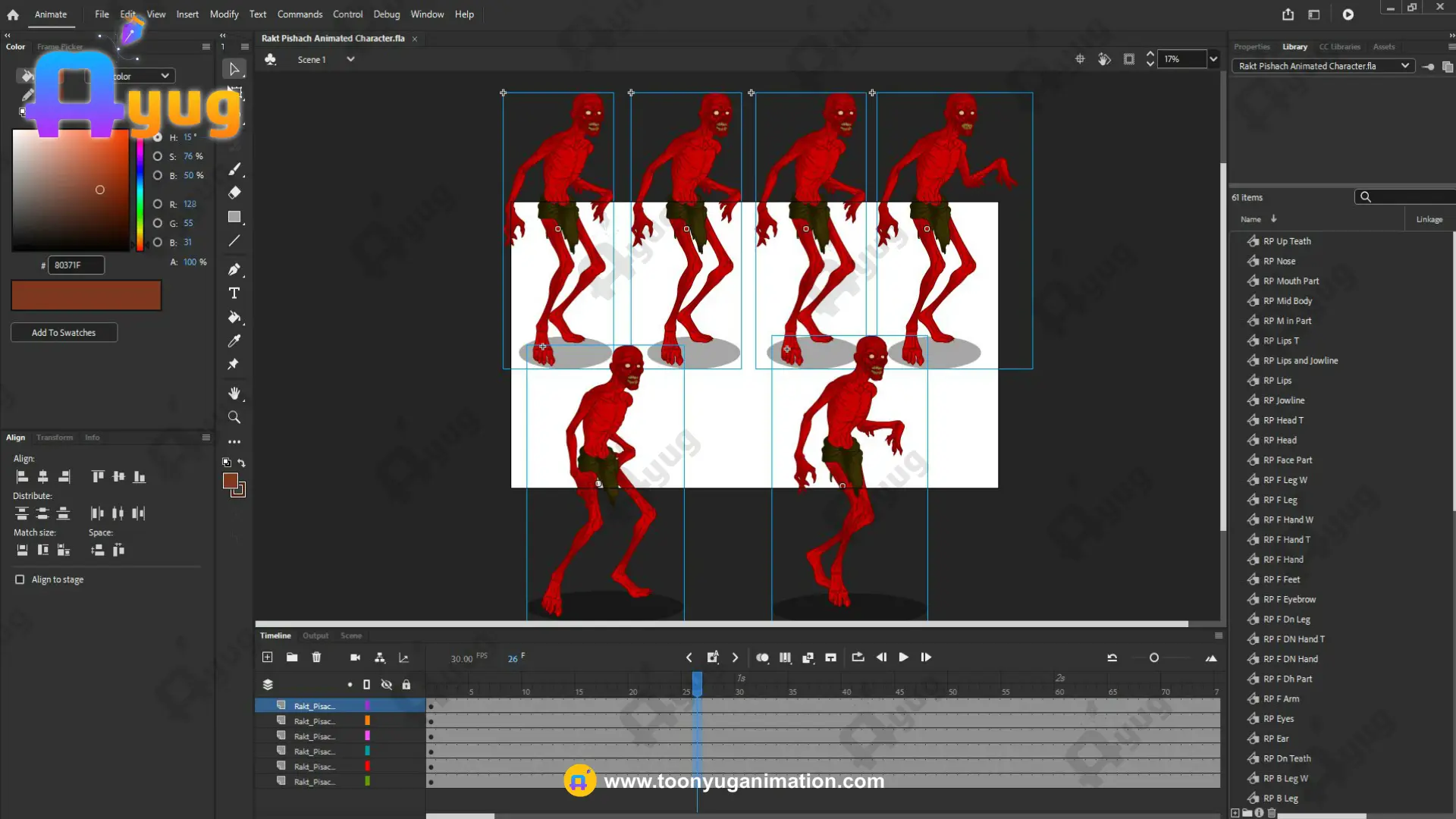The image size is (1456, 819).
Task: Click the Play button in timeline
Action: (903, 657)
